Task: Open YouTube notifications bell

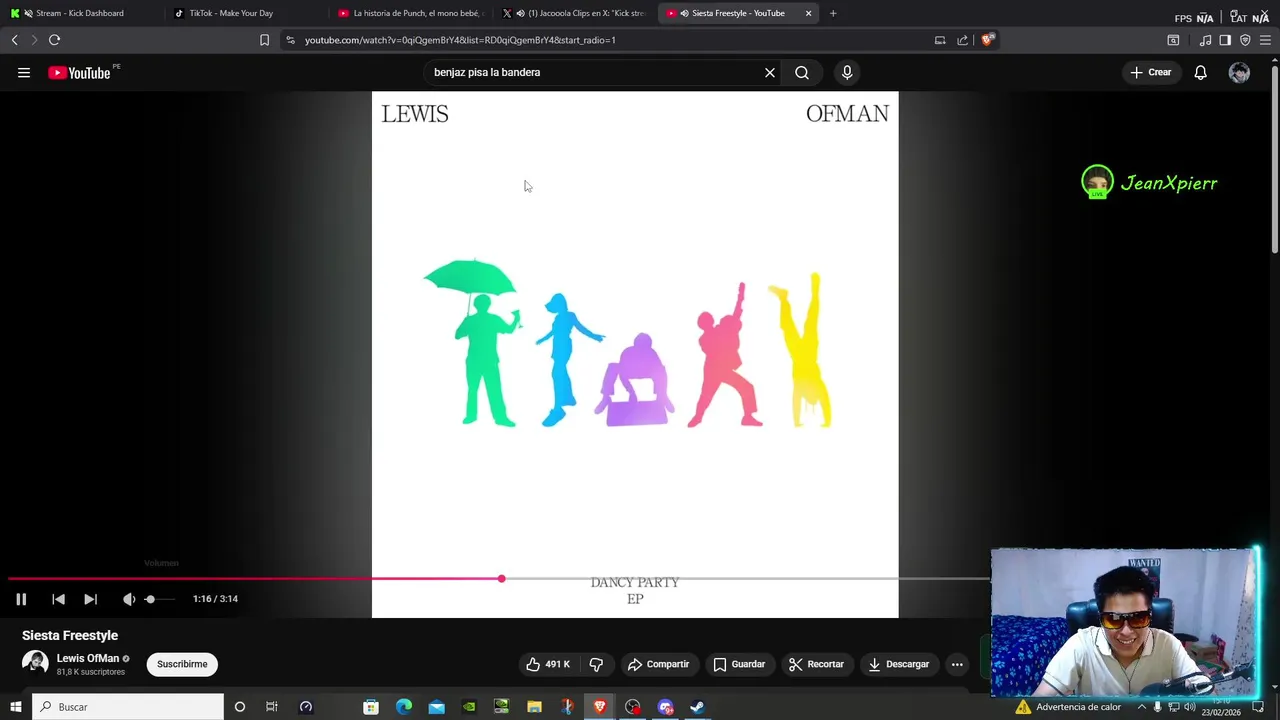Action: pos(1201,72)
